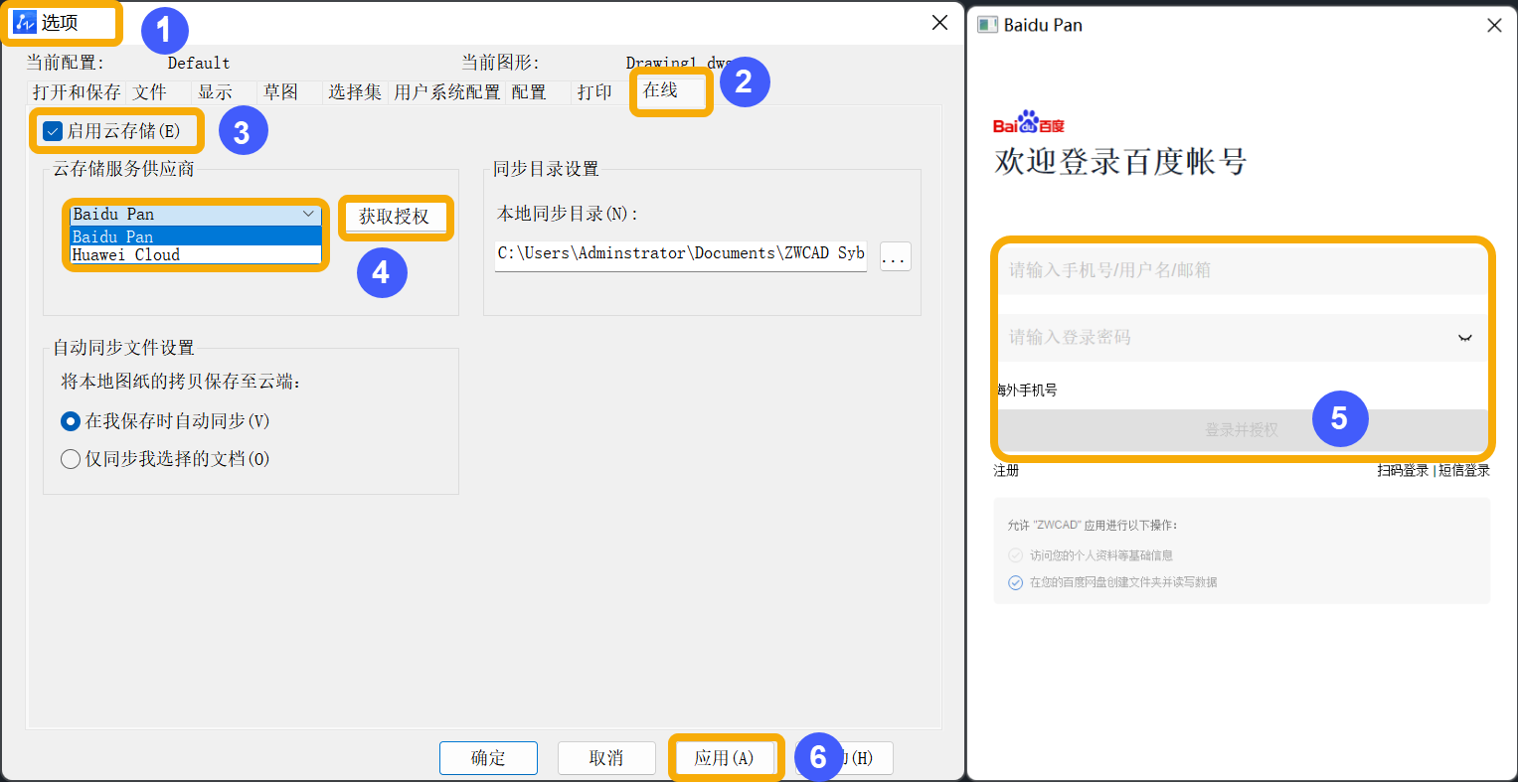The width and height of the screenshot is (1518, 784).
Task: Click the ZWCAD icon in 选项 title bar
Action: [x=25, y=22]
